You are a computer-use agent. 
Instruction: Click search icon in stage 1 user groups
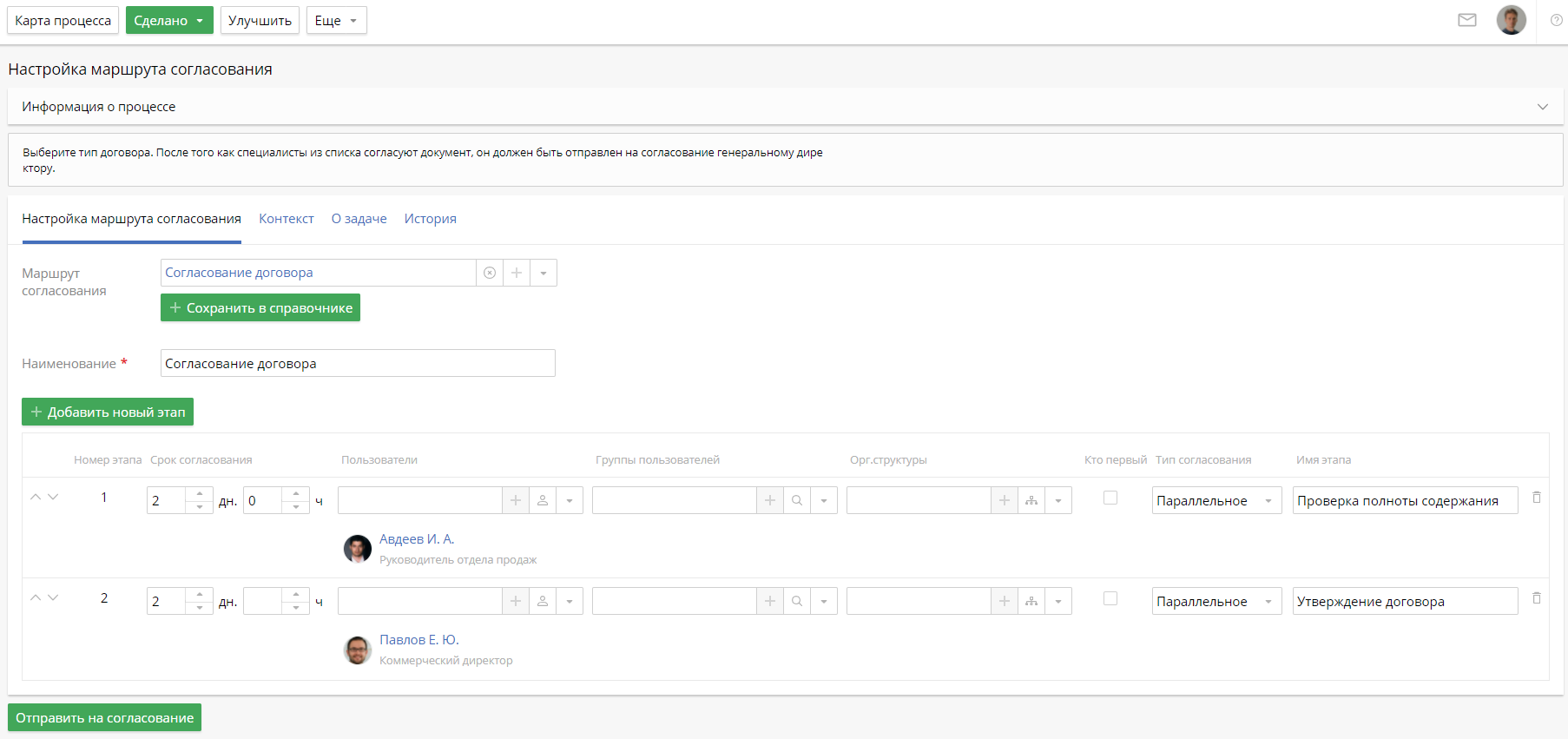tap(797, 500)
